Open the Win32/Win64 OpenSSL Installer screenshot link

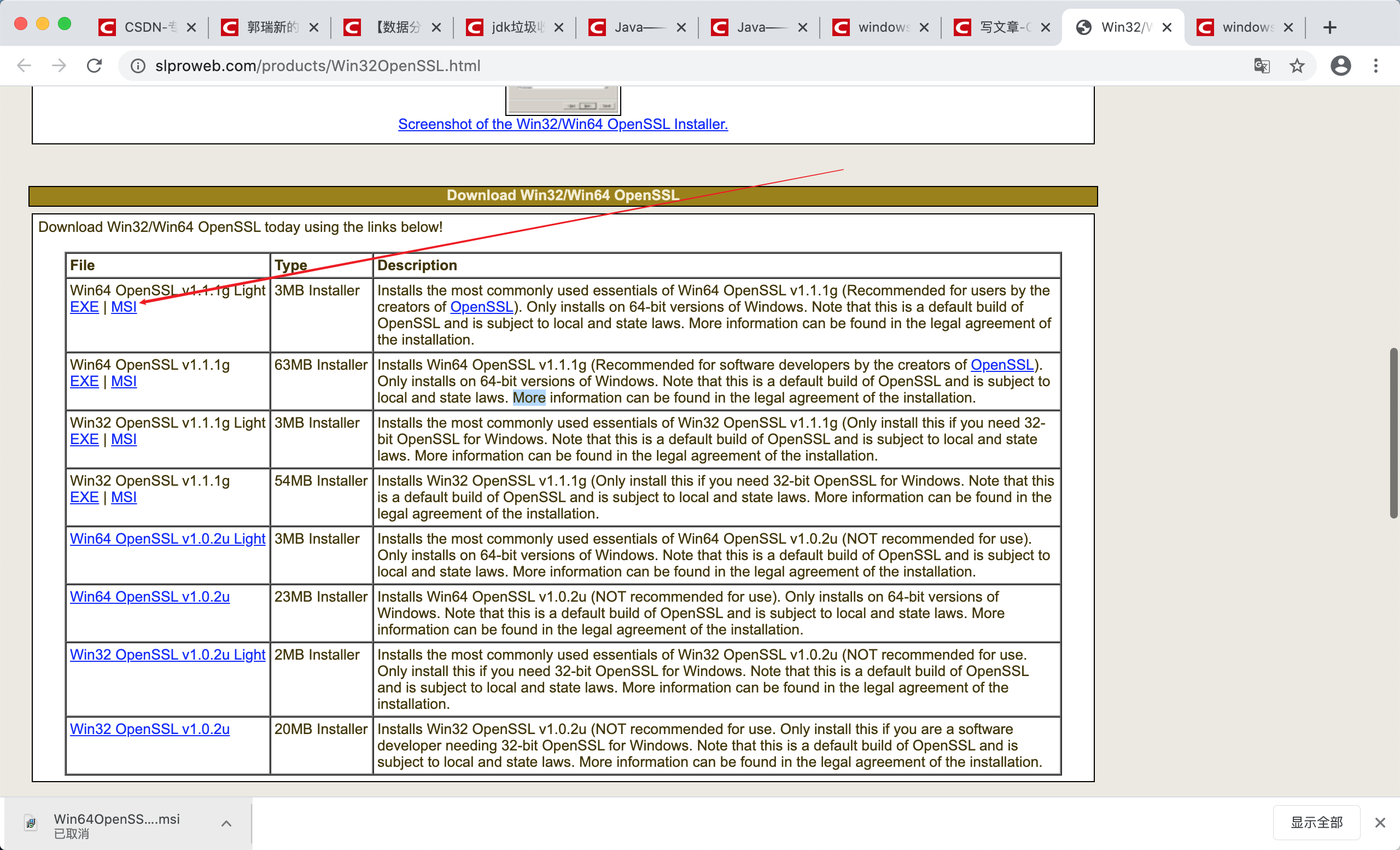(x=562, y=124)
